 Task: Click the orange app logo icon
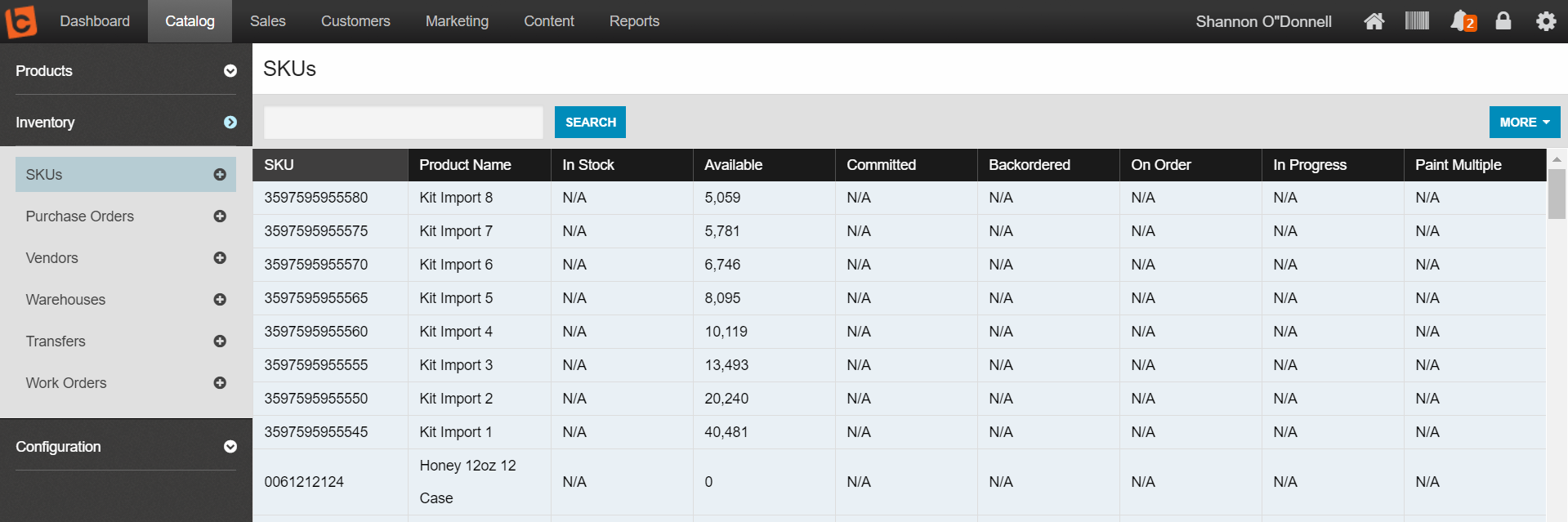coord(20,21)
